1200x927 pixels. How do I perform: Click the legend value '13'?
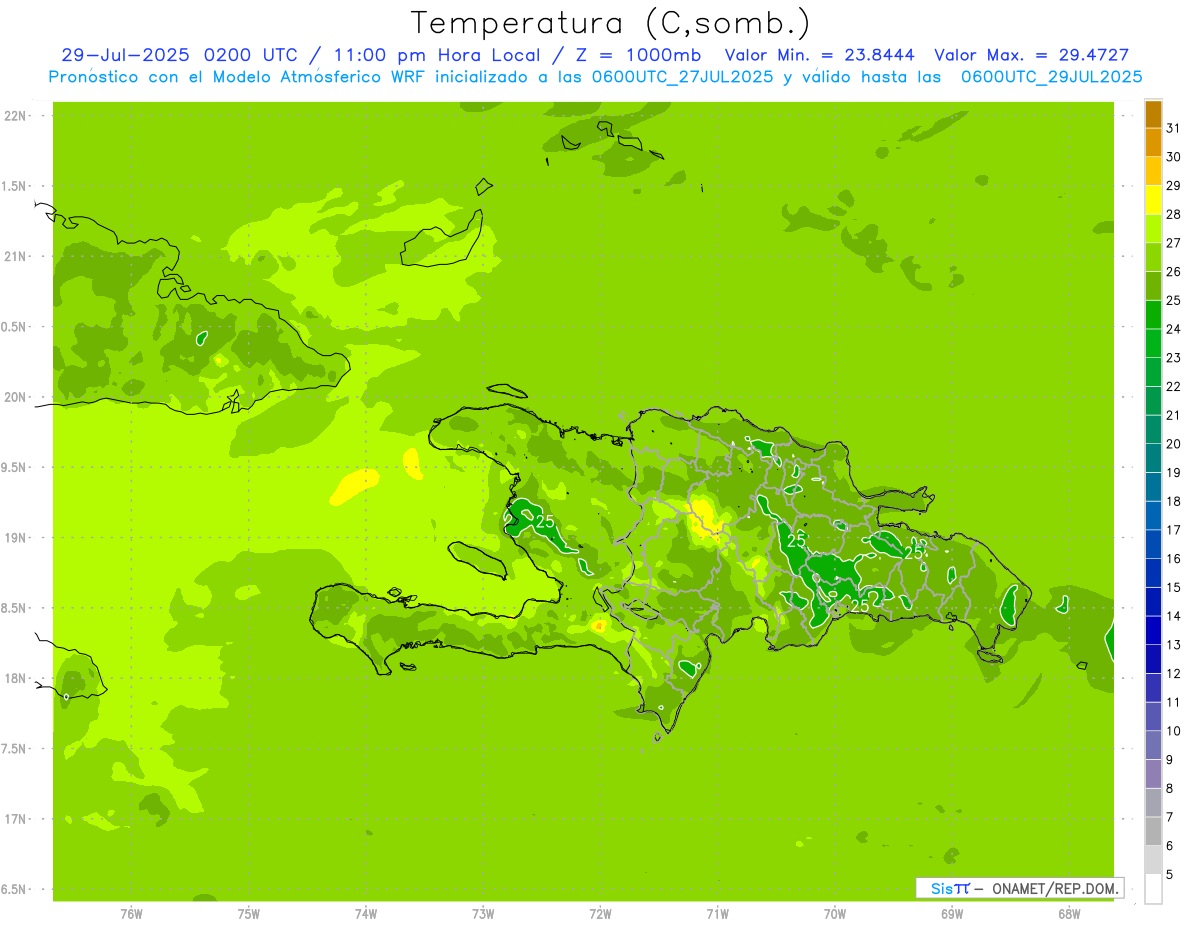click(1174, 645)
